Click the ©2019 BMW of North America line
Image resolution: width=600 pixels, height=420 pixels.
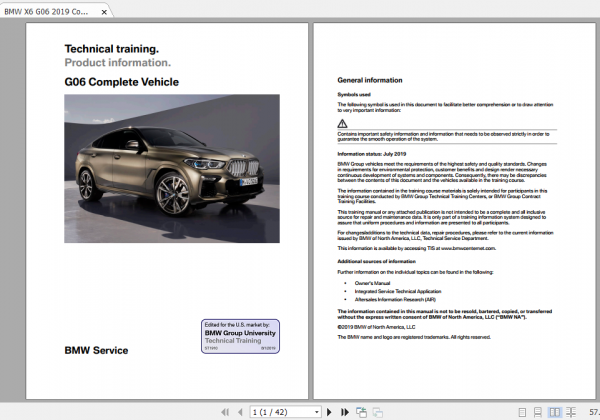(376, 327)
